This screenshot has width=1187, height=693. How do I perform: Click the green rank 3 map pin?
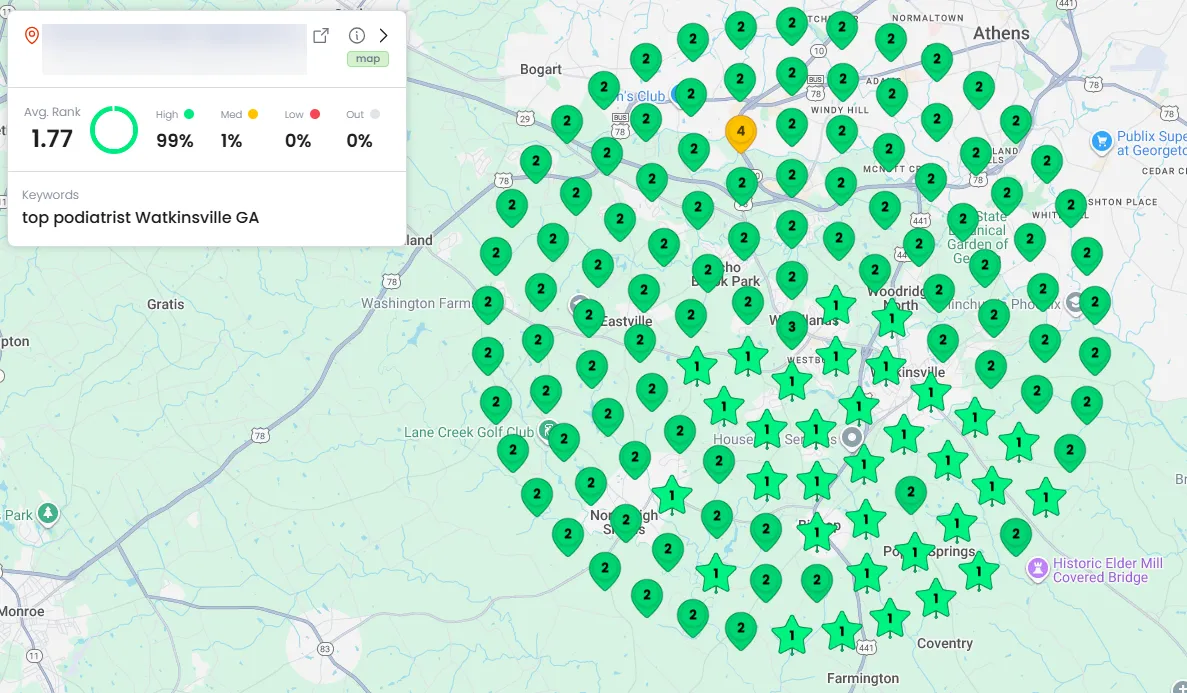(792, 329)
